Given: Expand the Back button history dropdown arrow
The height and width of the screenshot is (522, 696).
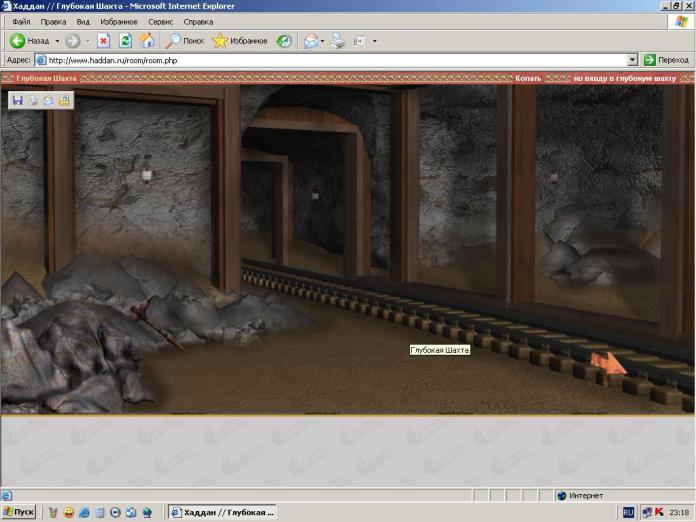Looking at the screenshot, I should pos(57,41).
